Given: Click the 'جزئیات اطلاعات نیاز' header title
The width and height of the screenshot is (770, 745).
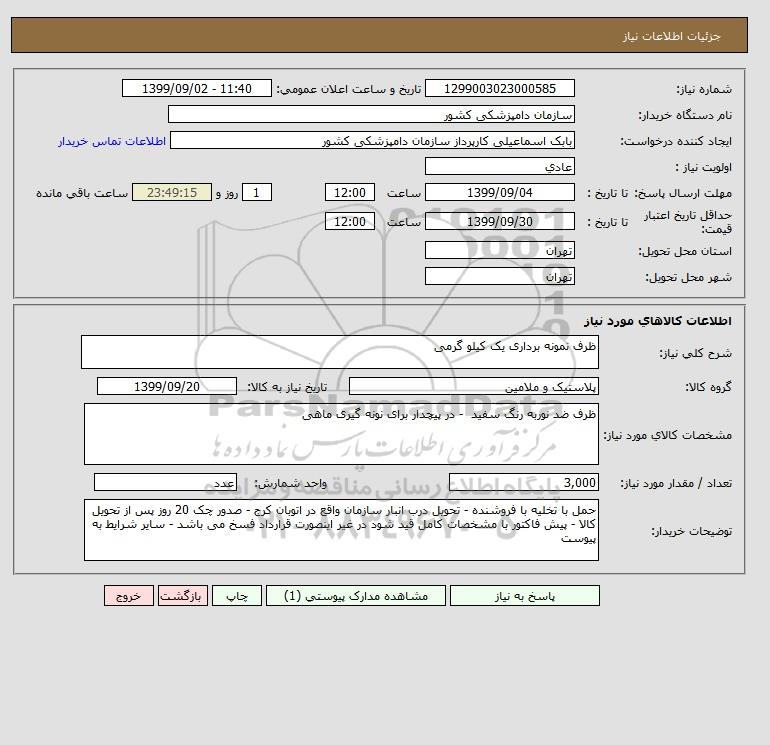Looking at the screenshot, I should click(671, 36).
